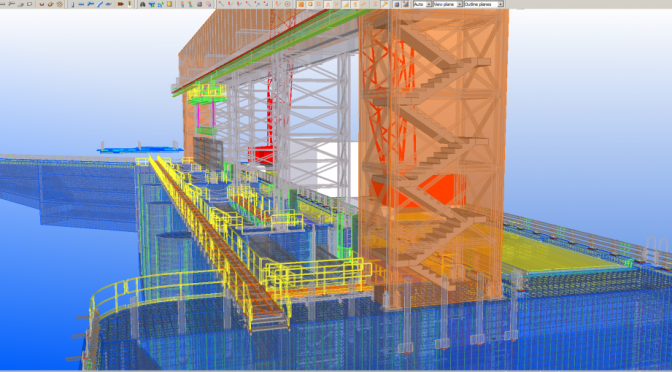
Task: Open the binoculars find tool
Action: [x=142, y=4]
